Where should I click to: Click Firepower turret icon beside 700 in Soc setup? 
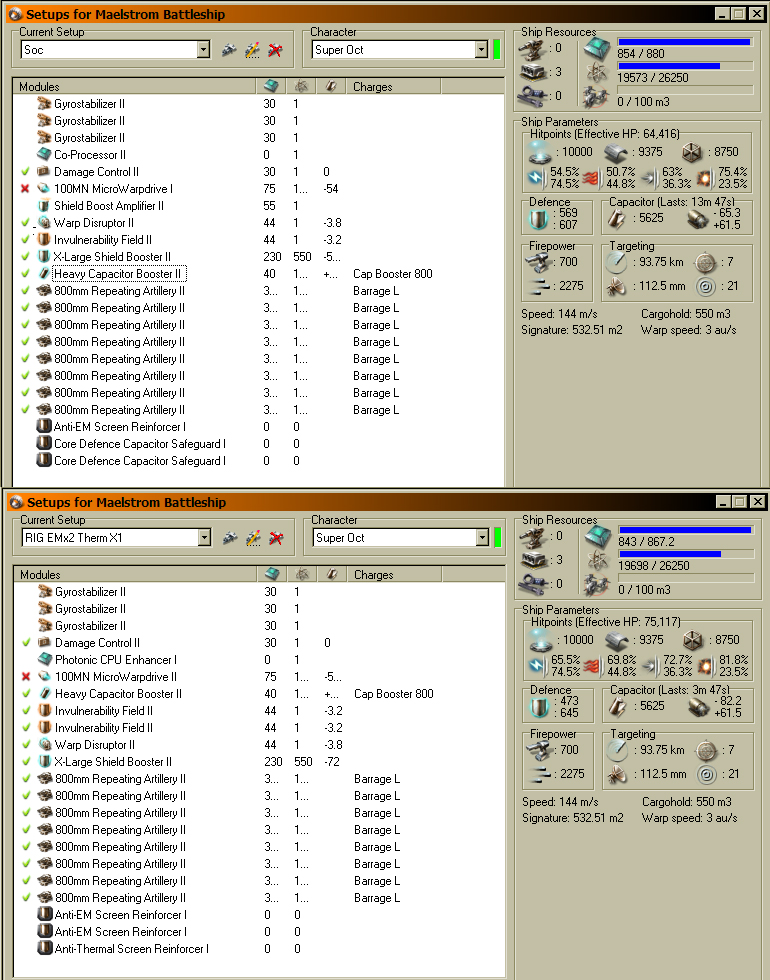click(539, 262)
